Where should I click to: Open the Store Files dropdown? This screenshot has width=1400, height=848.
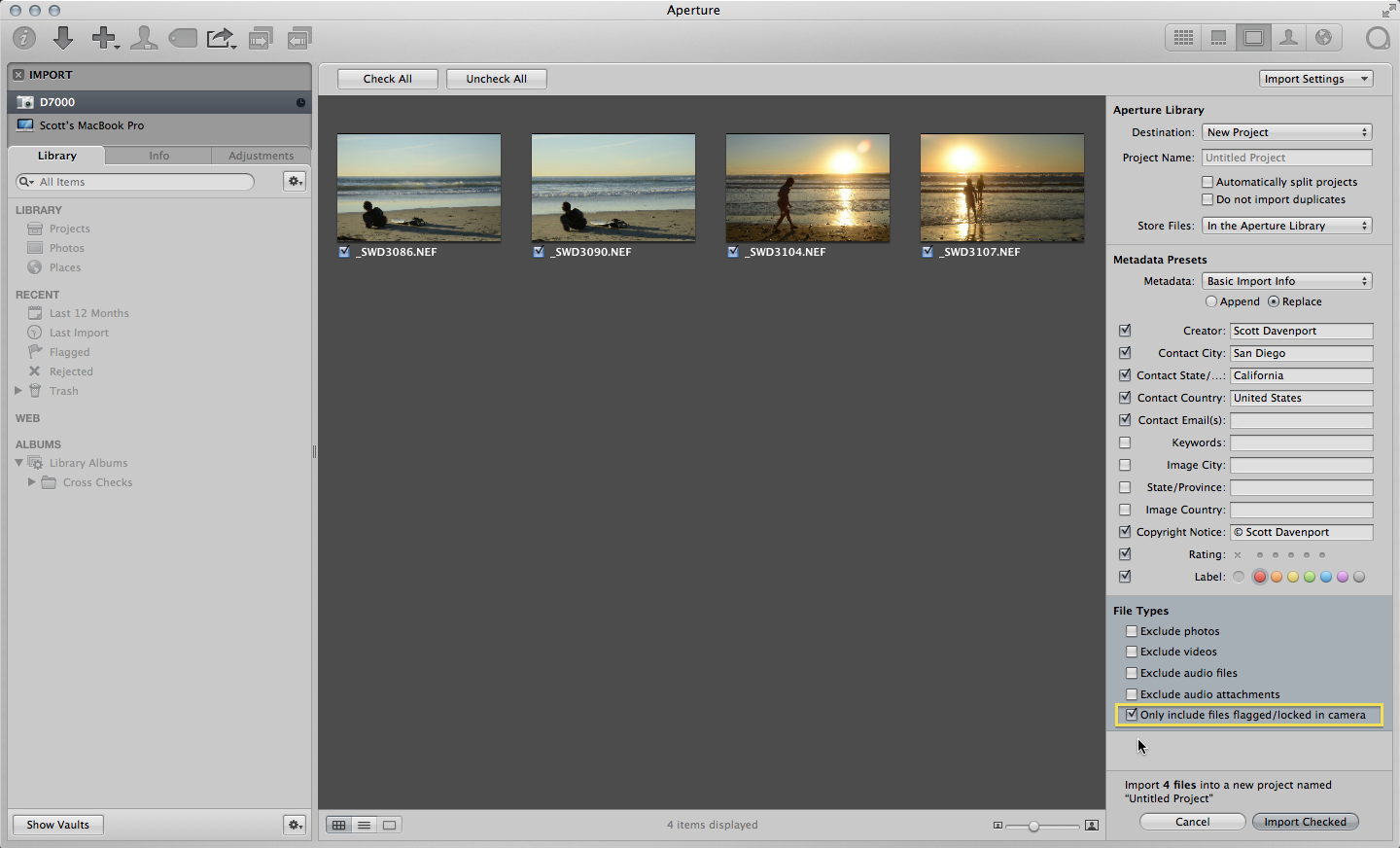[x=1287, y=226]
